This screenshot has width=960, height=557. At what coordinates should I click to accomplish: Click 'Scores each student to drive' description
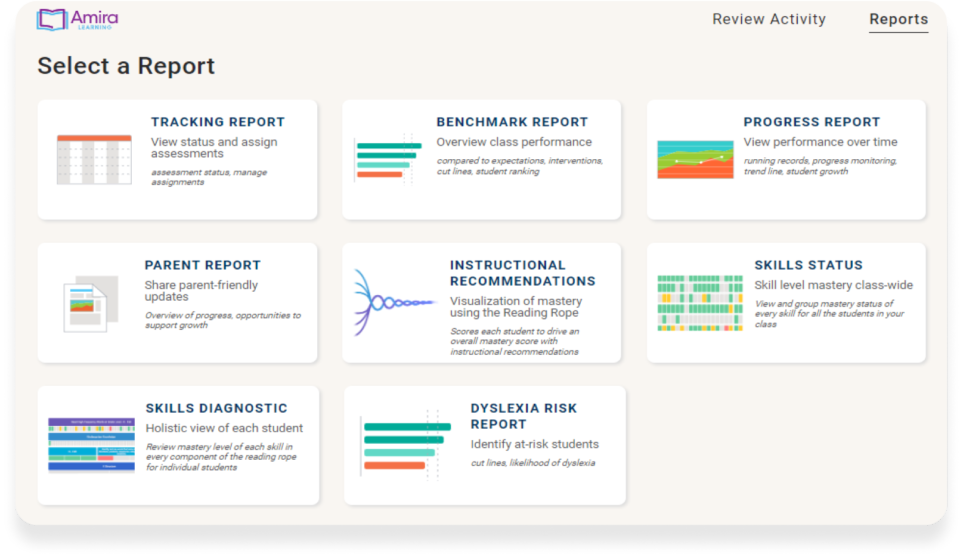pos(514,342)
